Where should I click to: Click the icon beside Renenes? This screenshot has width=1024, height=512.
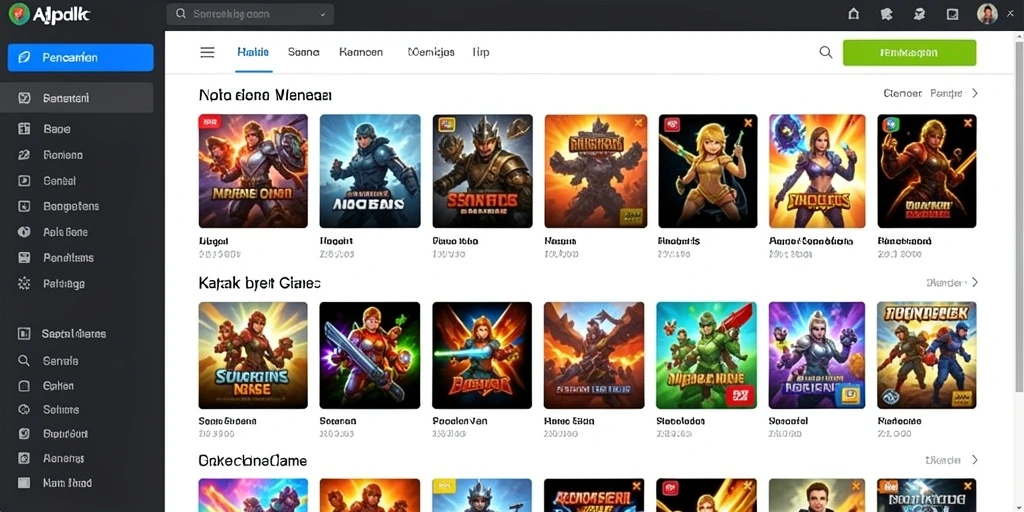pyautogui.click(x=24, y=458)
